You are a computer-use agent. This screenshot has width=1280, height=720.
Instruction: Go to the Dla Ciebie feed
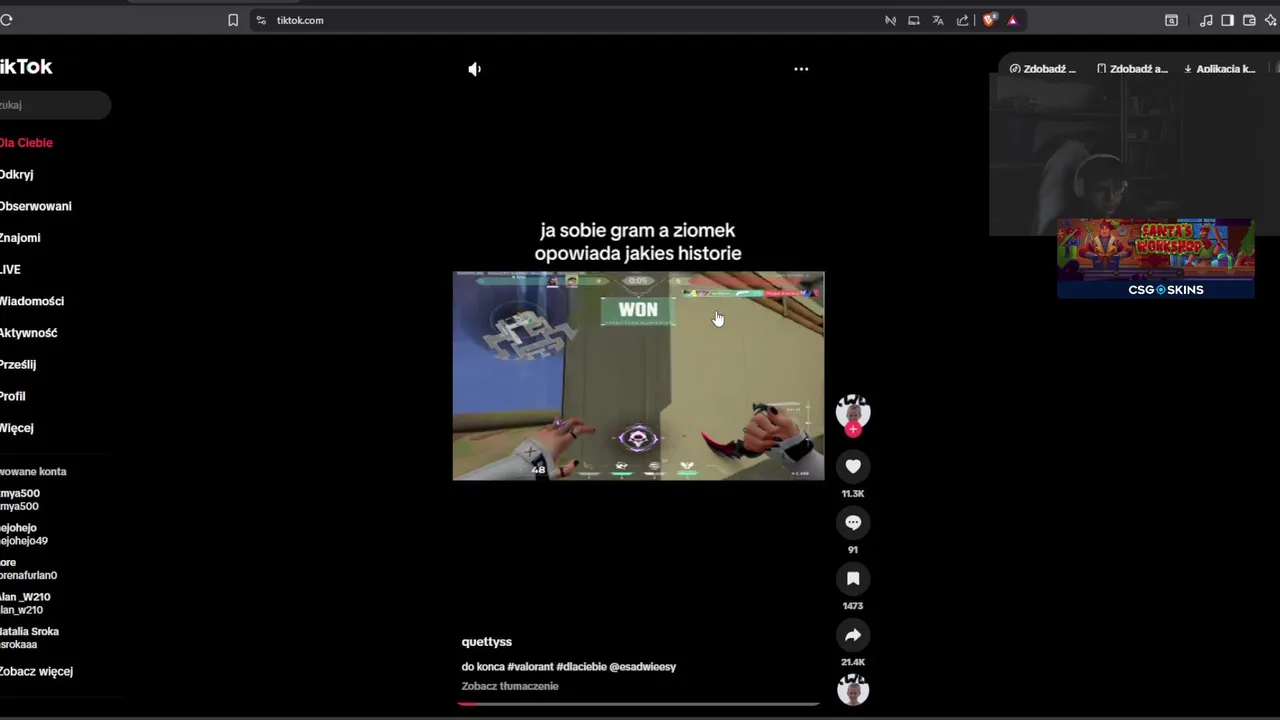coord(26,143)
